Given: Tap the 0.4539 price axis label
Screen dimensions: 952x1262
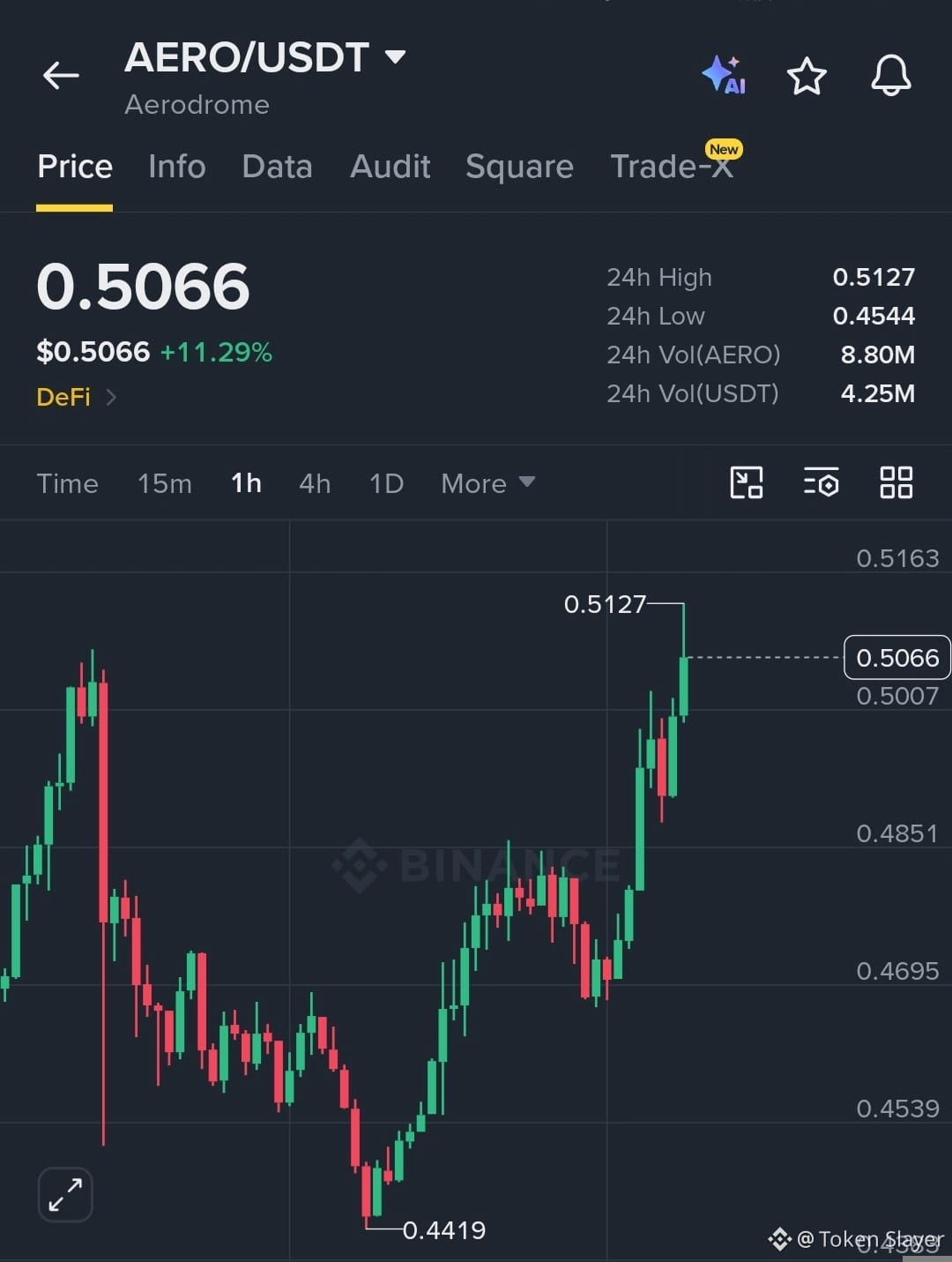Looking at the screenshot, I should (x=897, y=1109).
